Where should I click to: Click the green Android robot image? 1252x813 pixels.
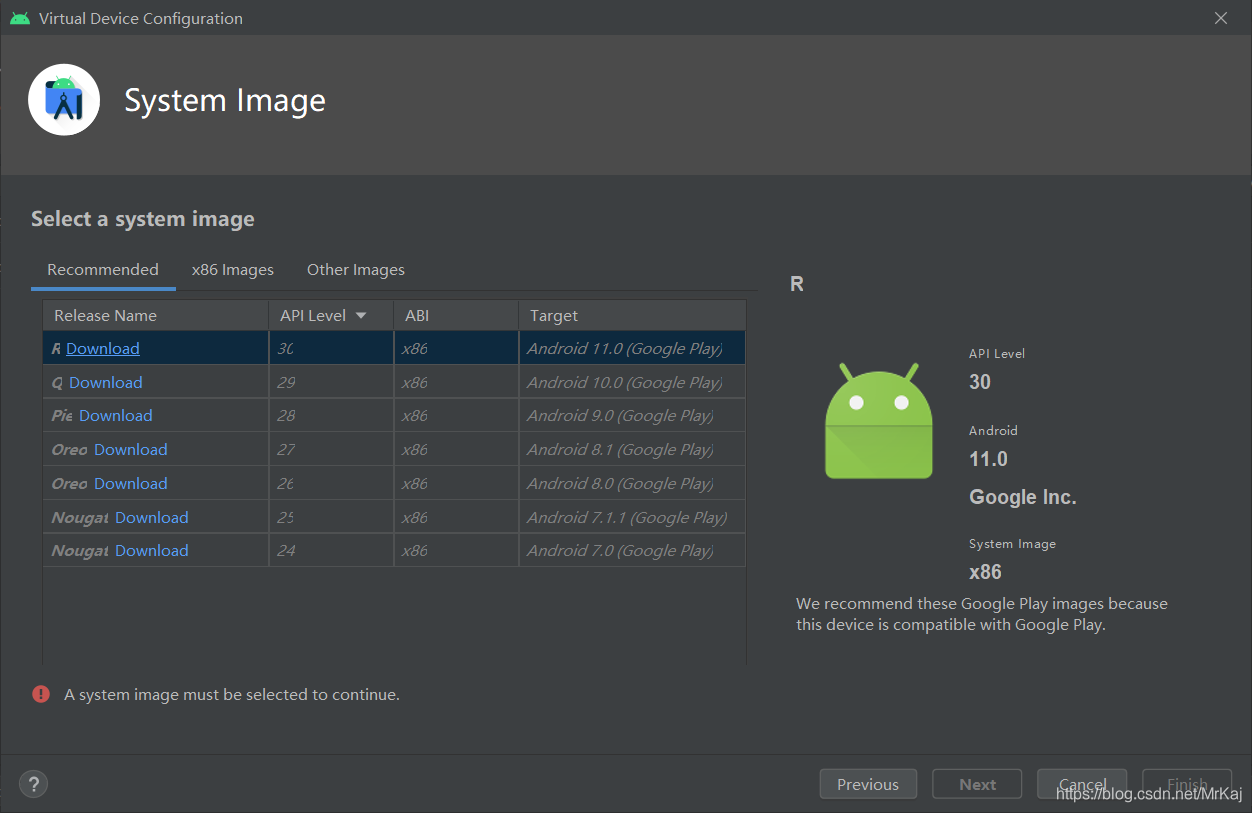[x=878, y=422]
